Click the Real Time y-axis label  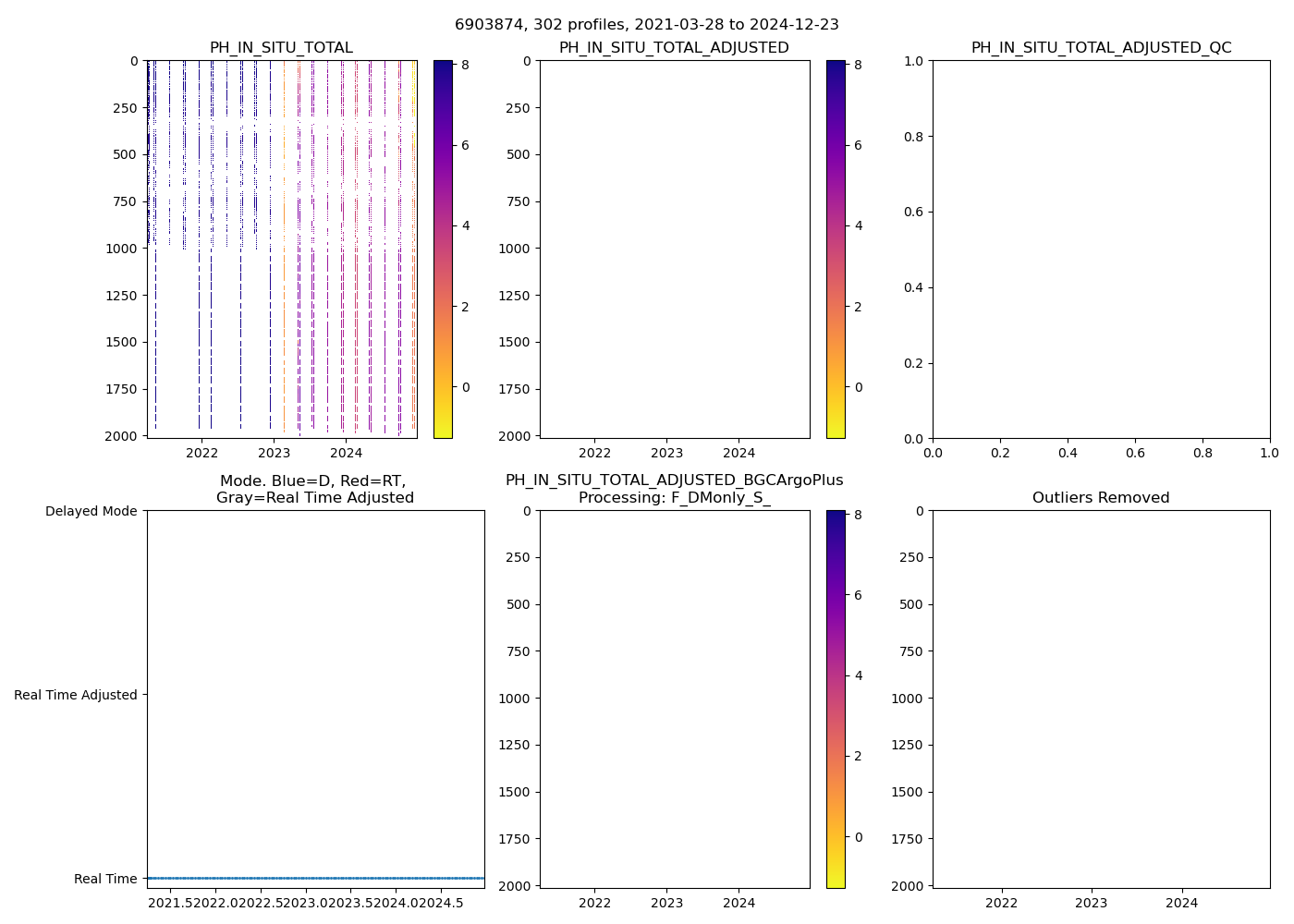click(x=105, y=879)
